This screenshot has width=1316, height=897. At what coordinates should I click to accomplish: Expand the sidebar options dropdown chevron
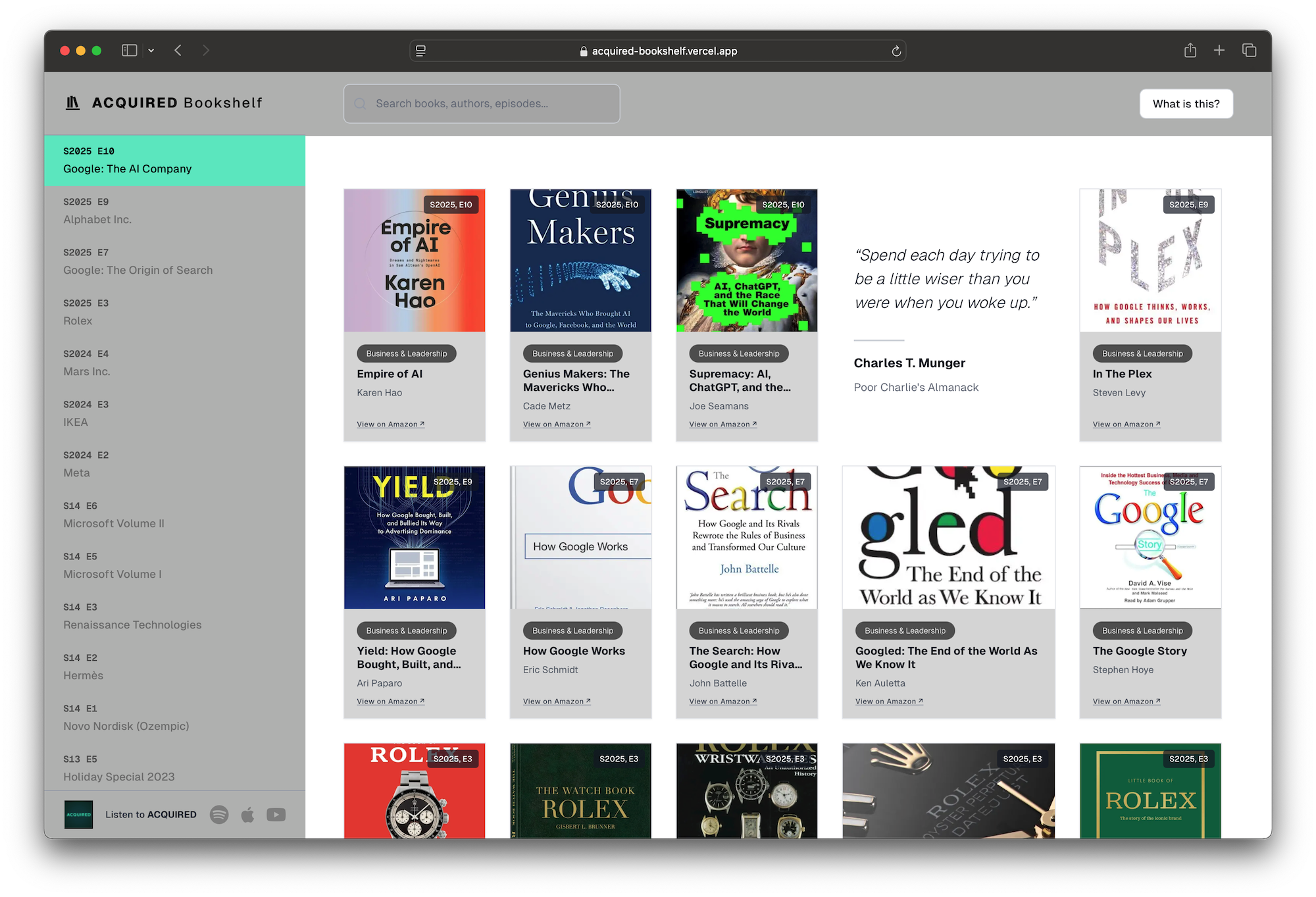click(x=151, y=51)
